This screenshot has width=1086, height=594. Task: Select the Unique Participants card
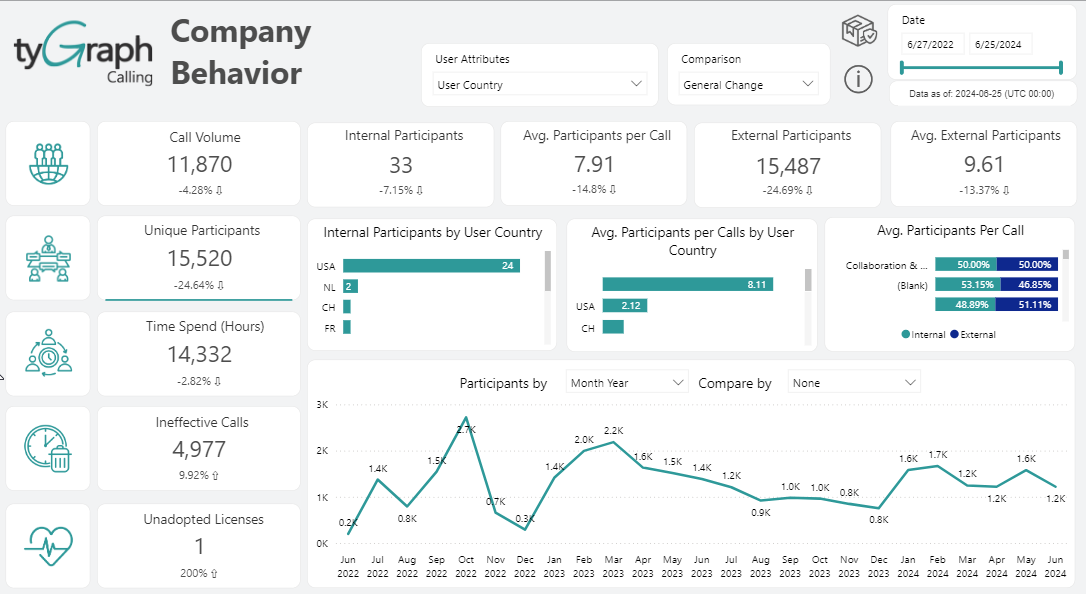[199, 258]
